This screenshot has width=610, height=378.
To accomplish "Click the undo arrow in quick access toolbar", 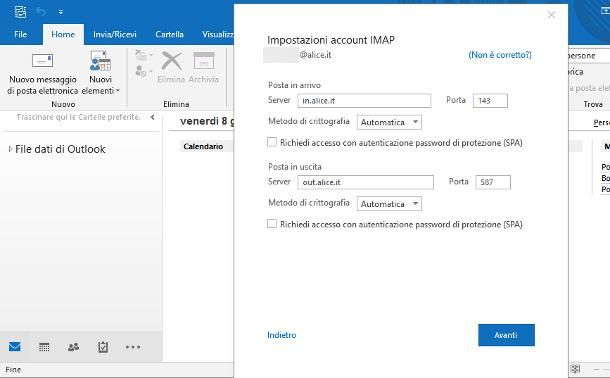I will [40, 12].
